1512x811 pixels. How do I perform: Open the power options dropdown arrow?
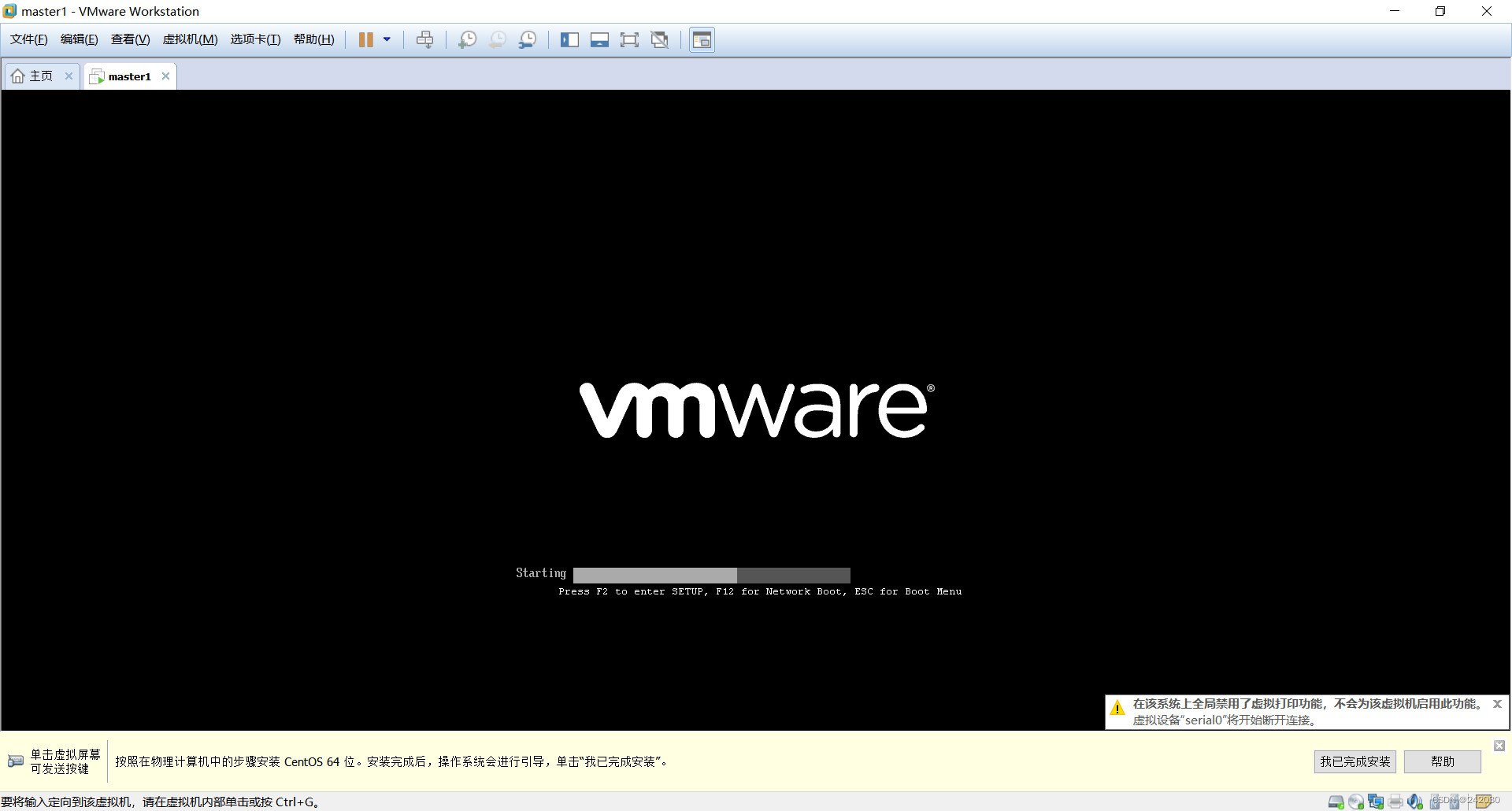[387, 39]
